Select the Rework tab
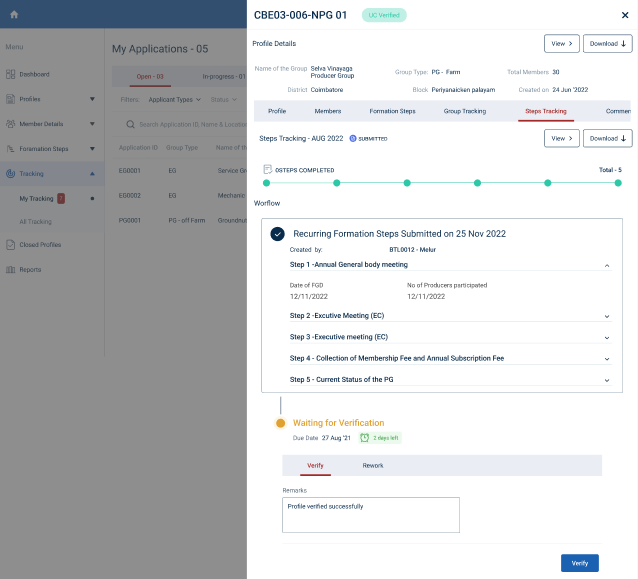This screenshot has height=579, width=638. coord(372,465)
